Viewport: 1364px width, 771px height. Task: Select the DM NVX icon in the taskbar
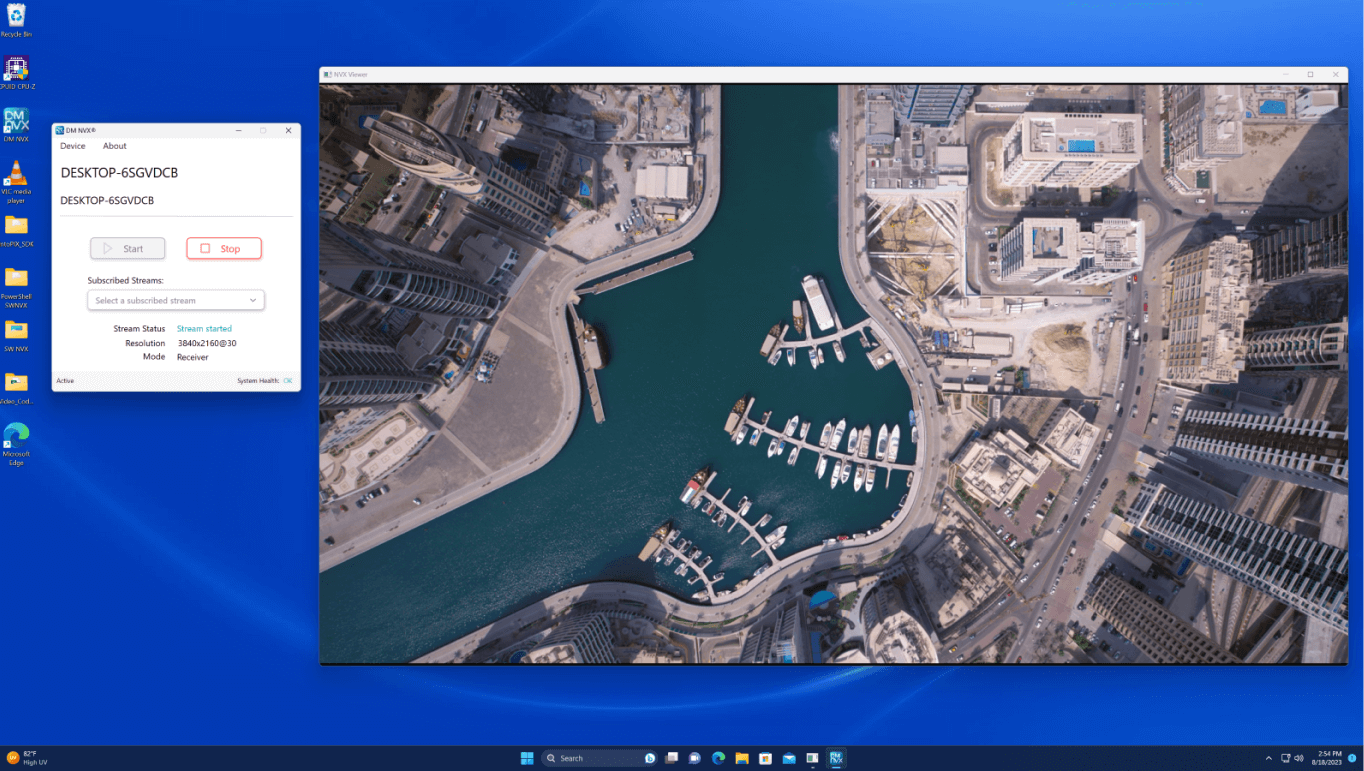pos(836,757)
